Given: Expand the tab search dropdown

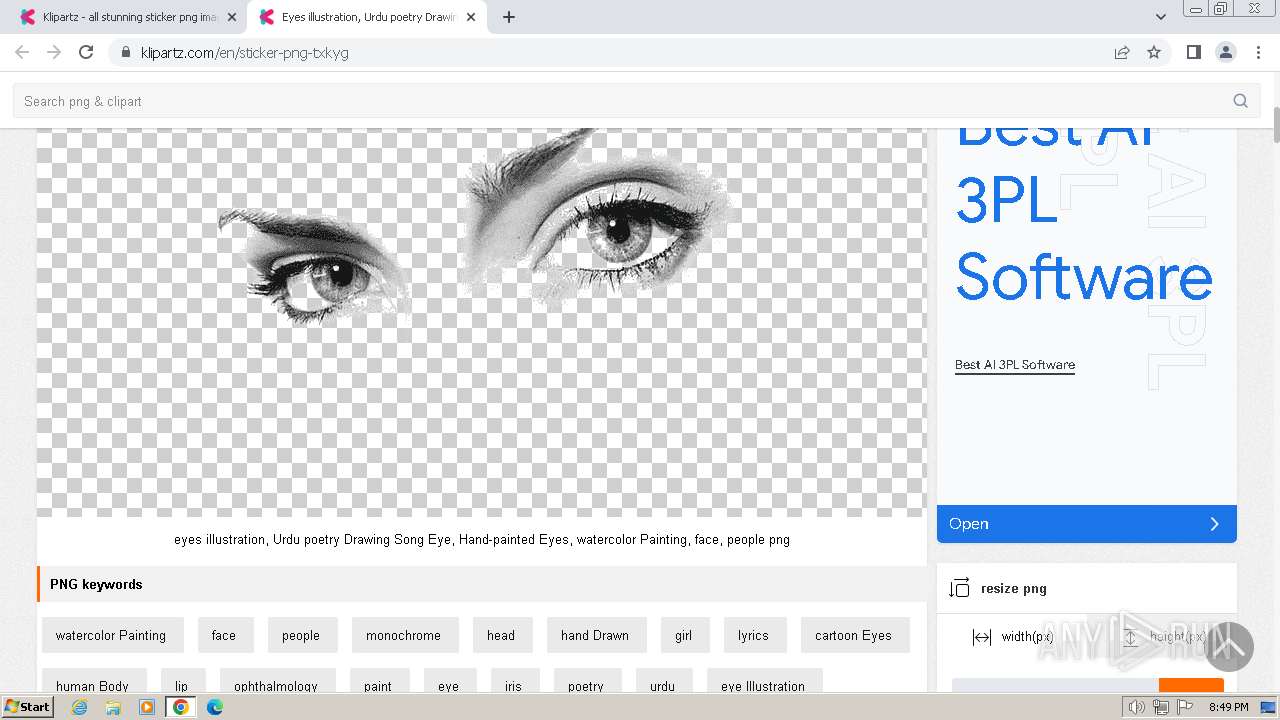Looking at the screenshot, I should tap(1160, 17).
